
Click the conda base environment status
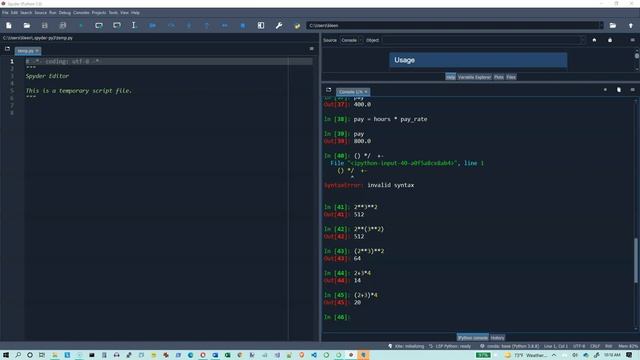[509, 346]
